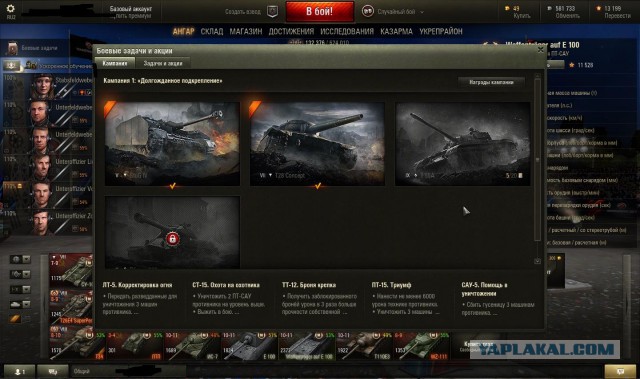This screenshot has width=640, height=379.
Task: Open the contacts list button
Action: 19,372
